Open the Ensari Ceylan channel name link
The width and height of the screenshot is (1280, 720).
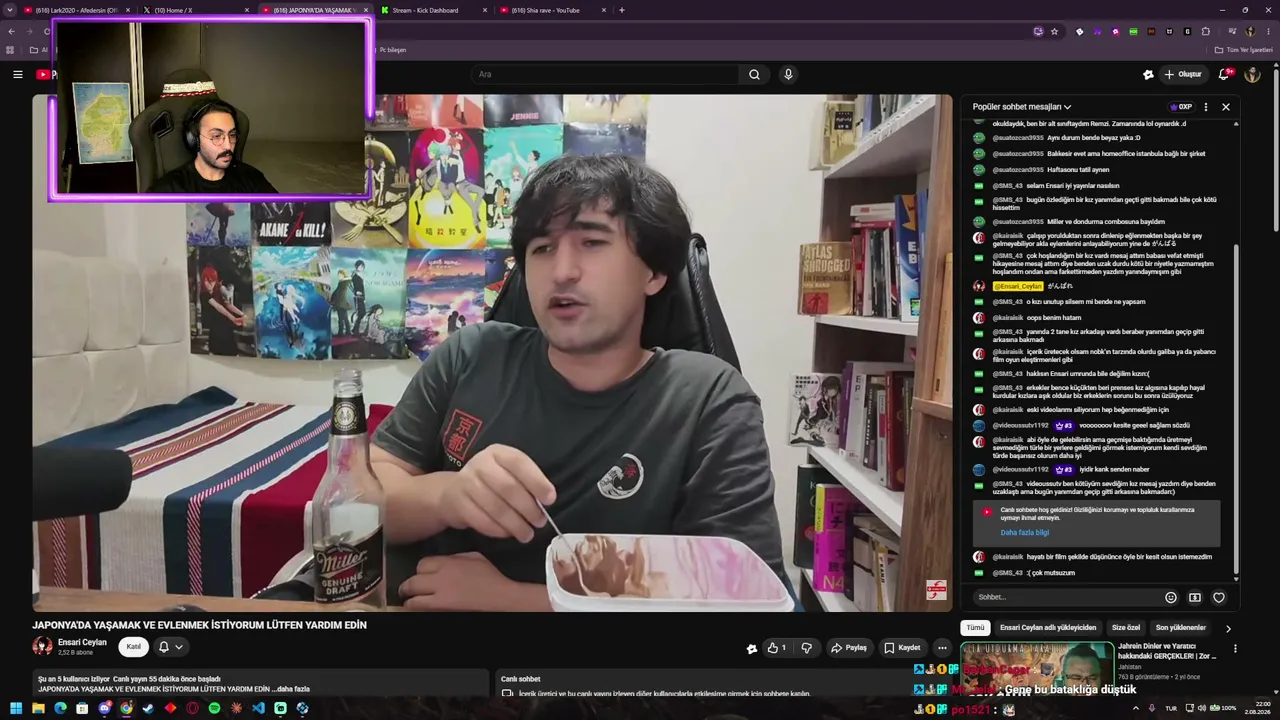(x=82, y=642)
